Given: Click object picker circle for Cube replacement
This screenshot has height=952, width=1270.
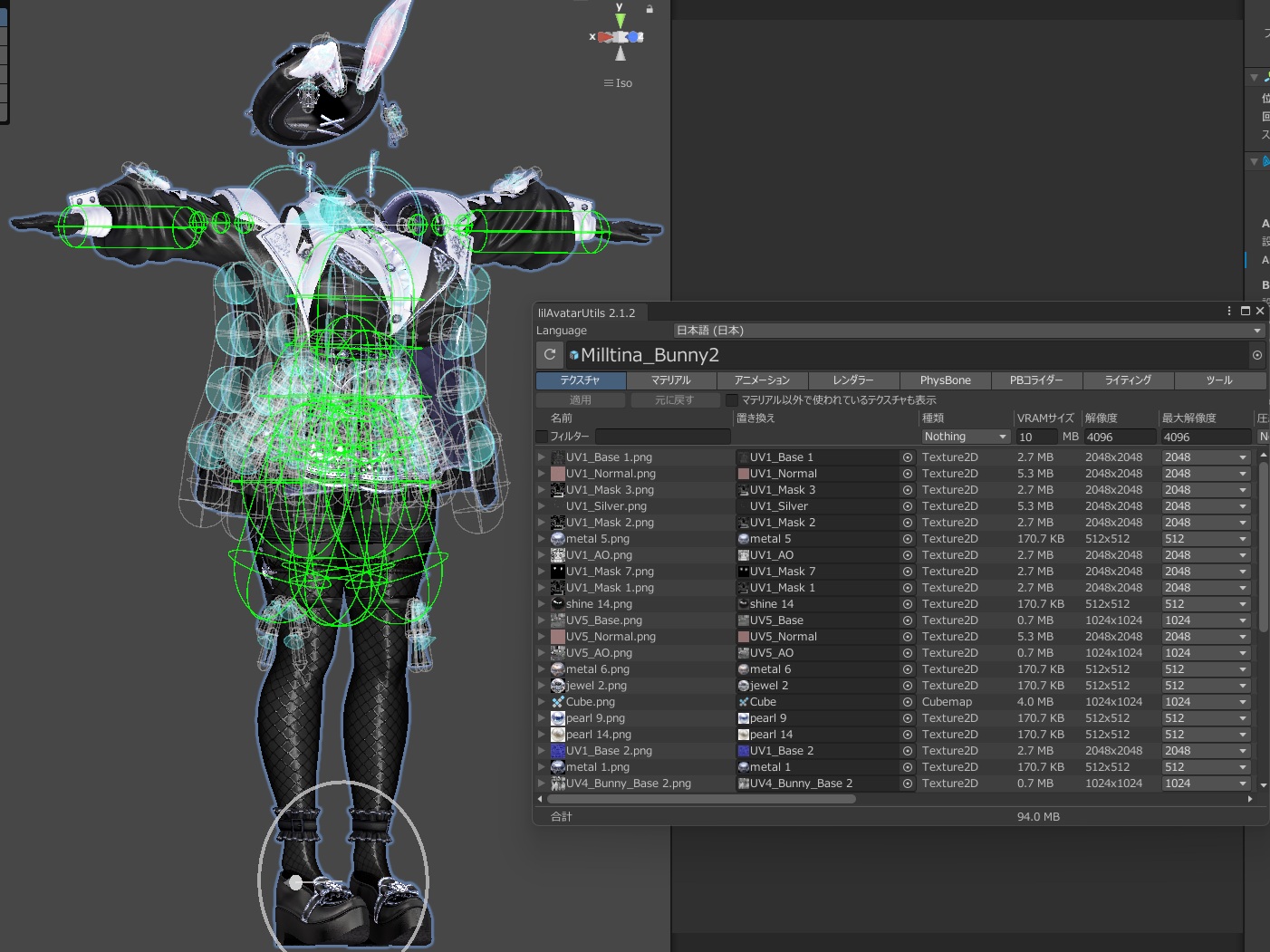Looking at the screenshot, I should click(907, 702).
